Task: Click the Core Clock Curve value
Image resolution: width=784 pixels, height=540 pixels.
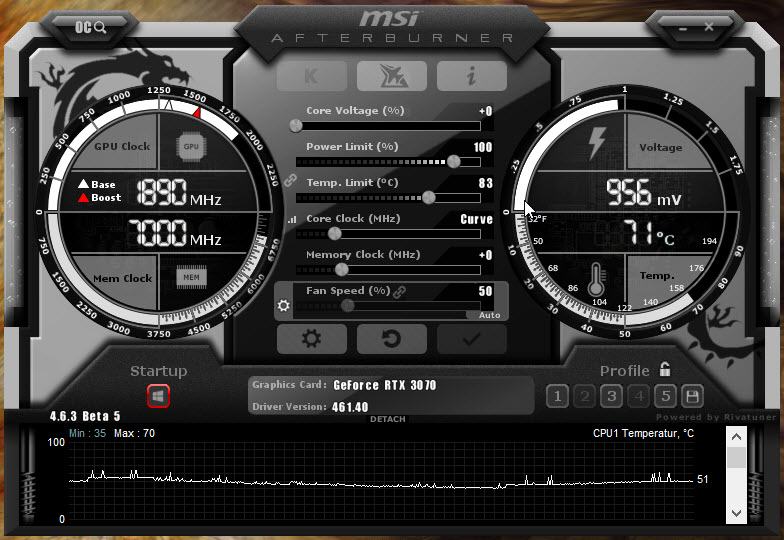Action: pyautogui.click(x=476, y=219)
